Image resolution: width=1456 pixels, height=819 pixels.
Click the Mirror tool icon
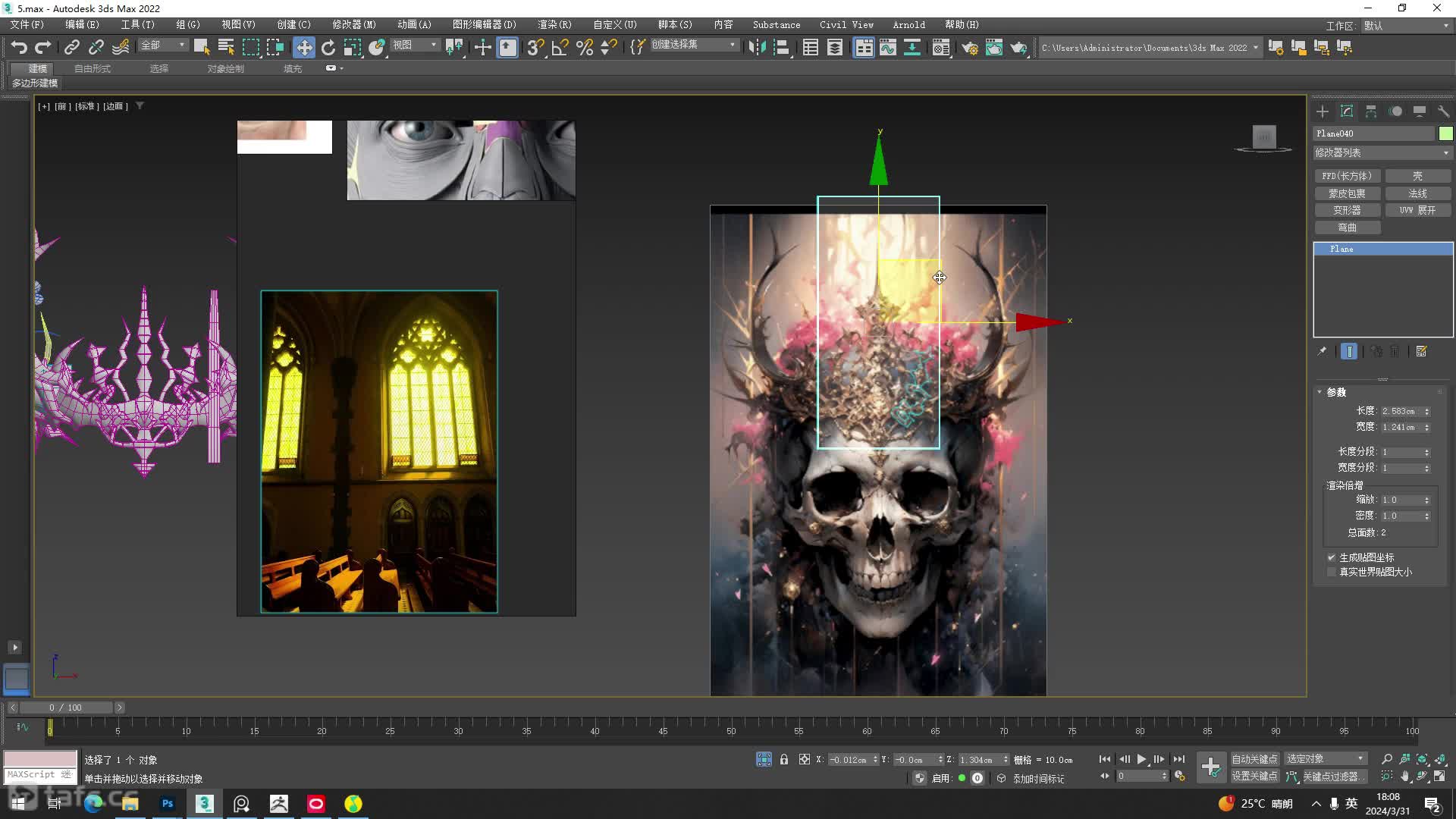(x=757, y=47)
